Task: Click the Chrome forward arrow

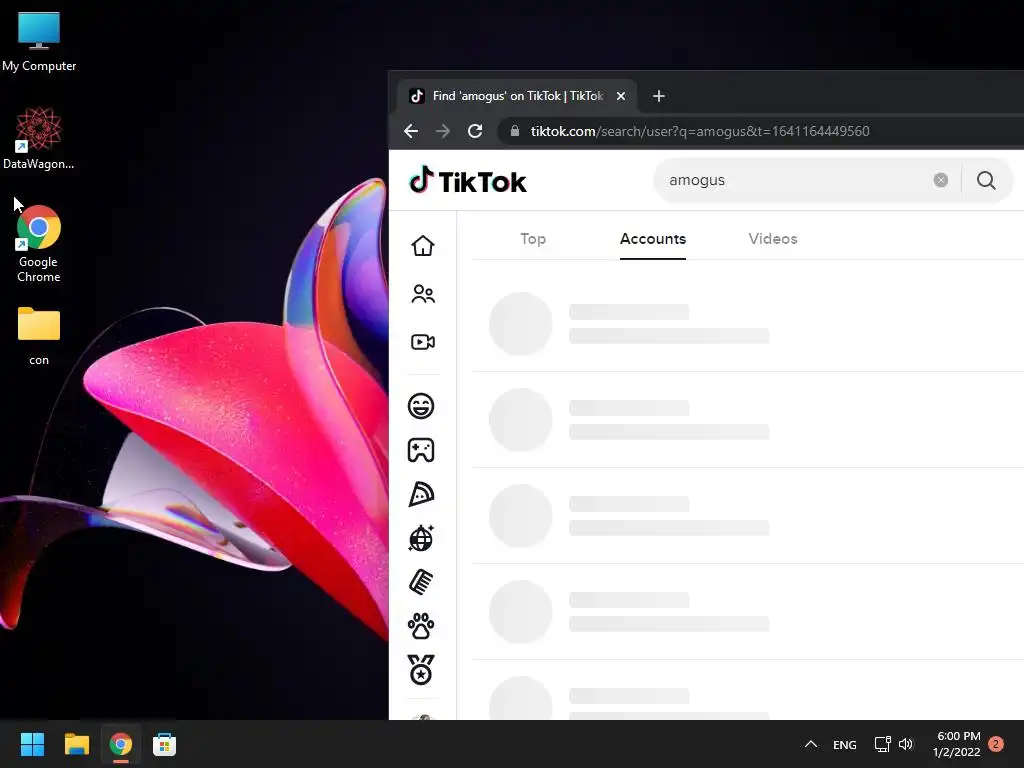Action: pyautogui.click(x=443, y=131)
